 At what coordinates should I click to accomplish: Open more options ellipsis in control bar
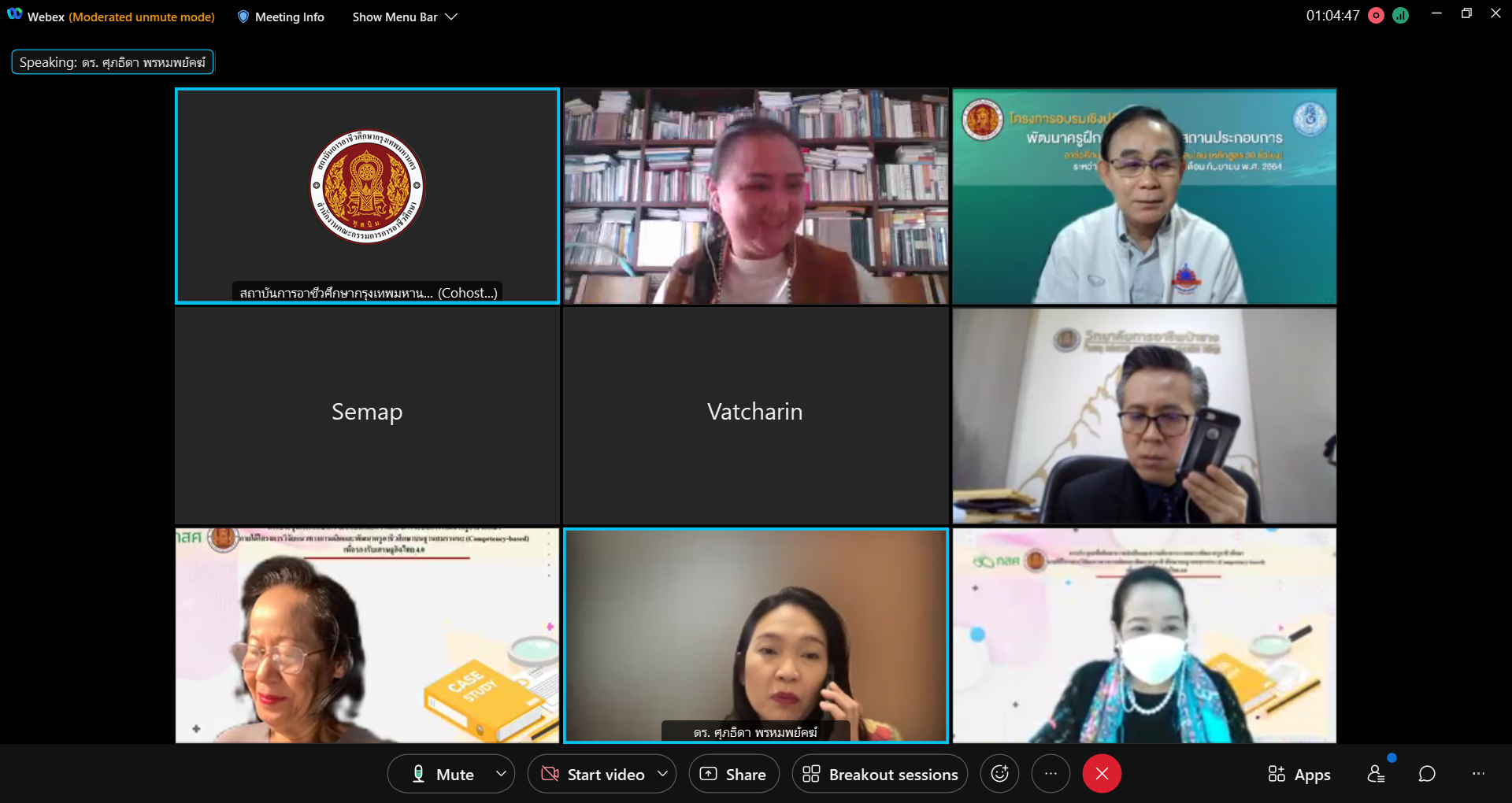pos(1051,774)
